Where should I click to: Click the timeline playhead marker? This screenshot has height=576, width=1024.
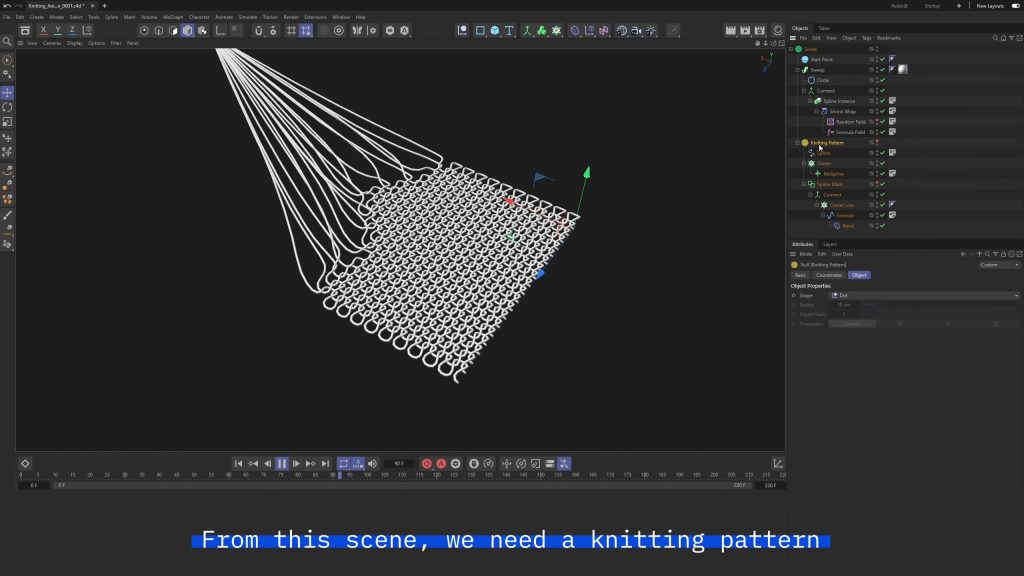coord(340,475)
